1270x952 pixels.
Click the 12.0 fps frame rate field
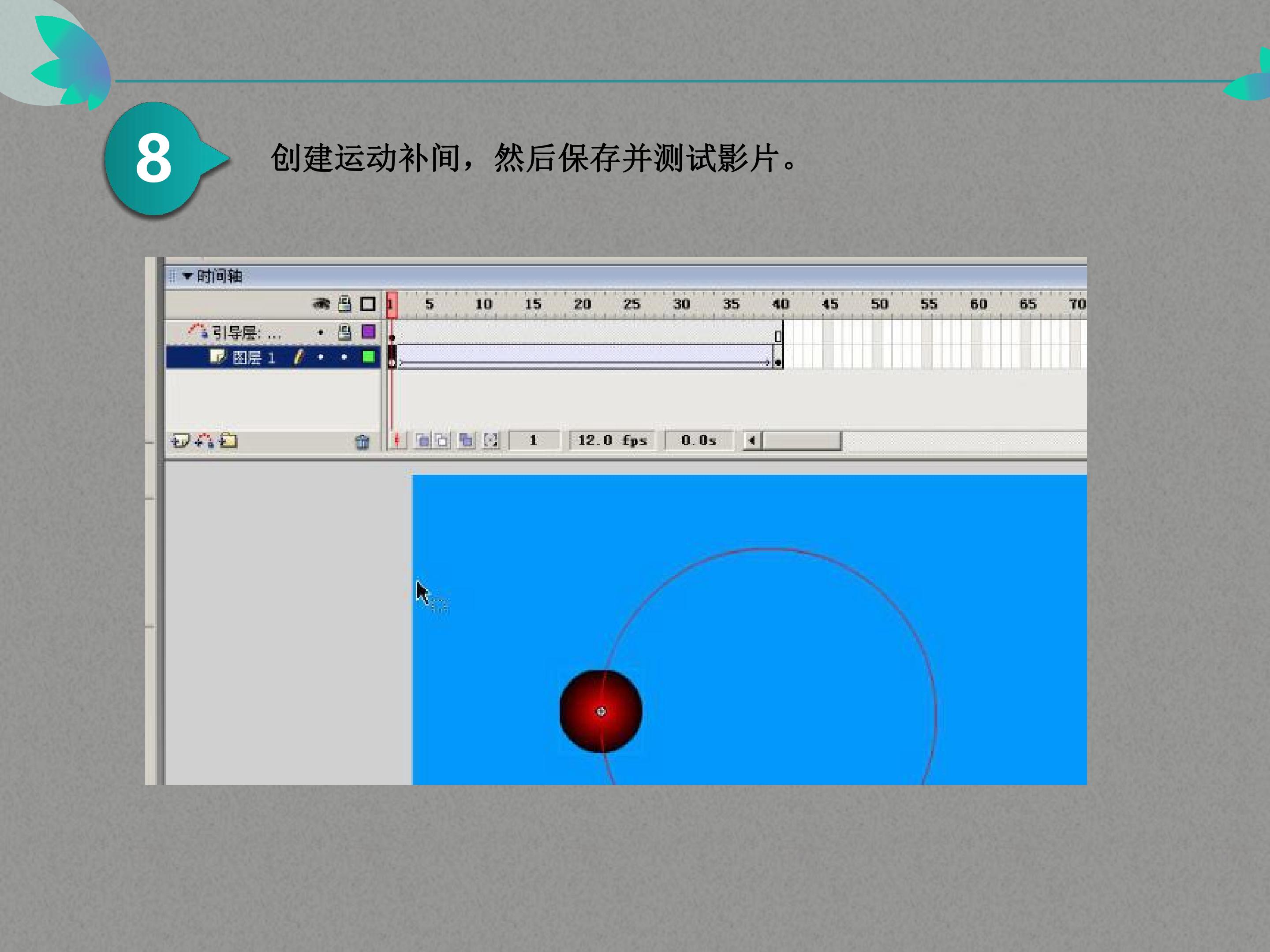click(x=613, y=441)
